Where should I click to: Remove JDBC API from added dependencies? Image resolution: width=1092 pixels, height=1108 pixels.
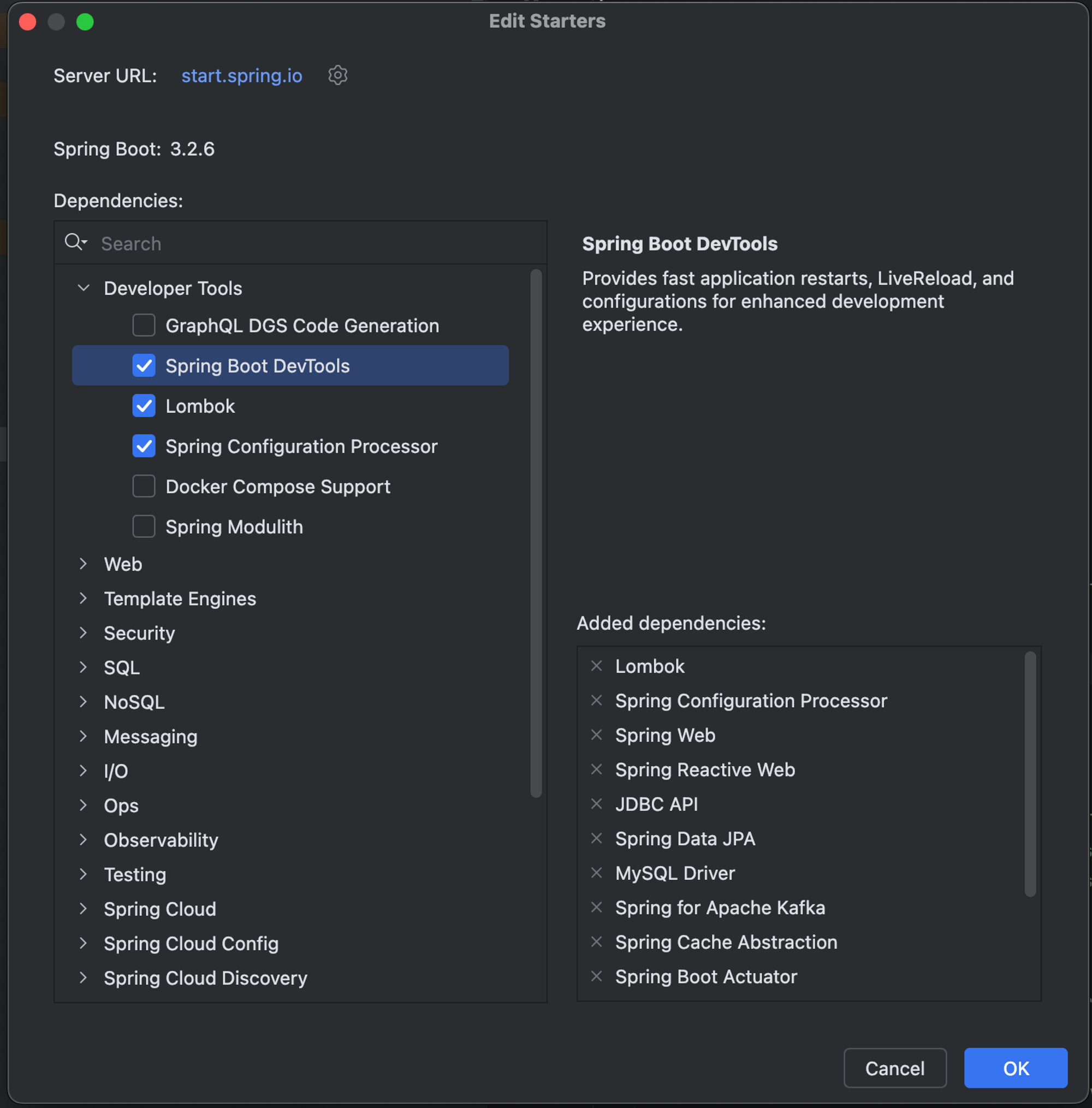click(x=596, y=803)
